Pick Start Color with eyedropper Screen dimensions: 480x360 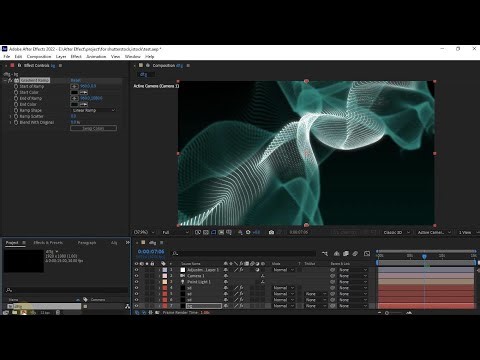click(x=84, y=92)
